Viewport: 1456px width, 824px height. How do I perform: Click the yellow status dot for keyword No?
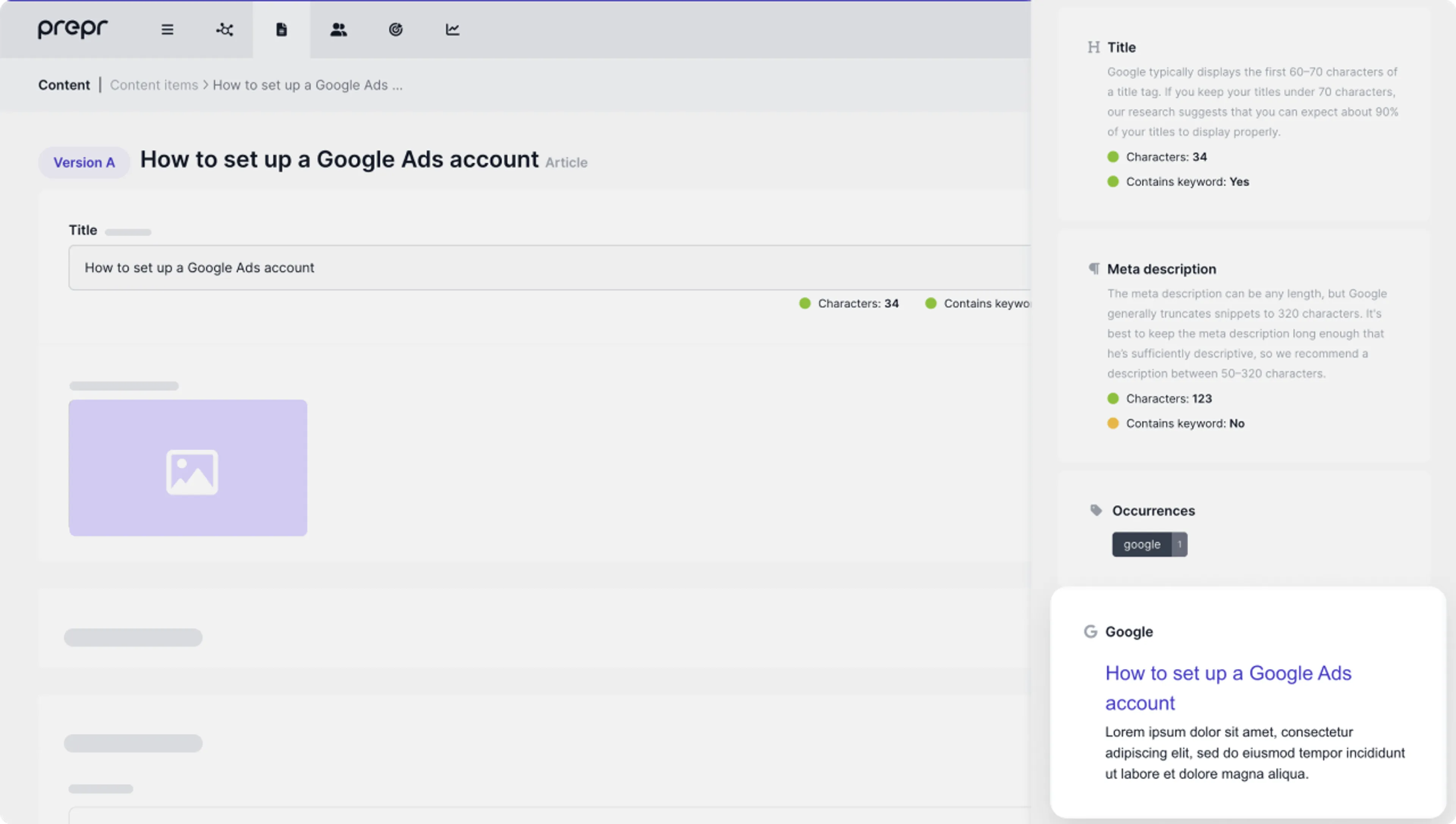tap(1113, 423)
